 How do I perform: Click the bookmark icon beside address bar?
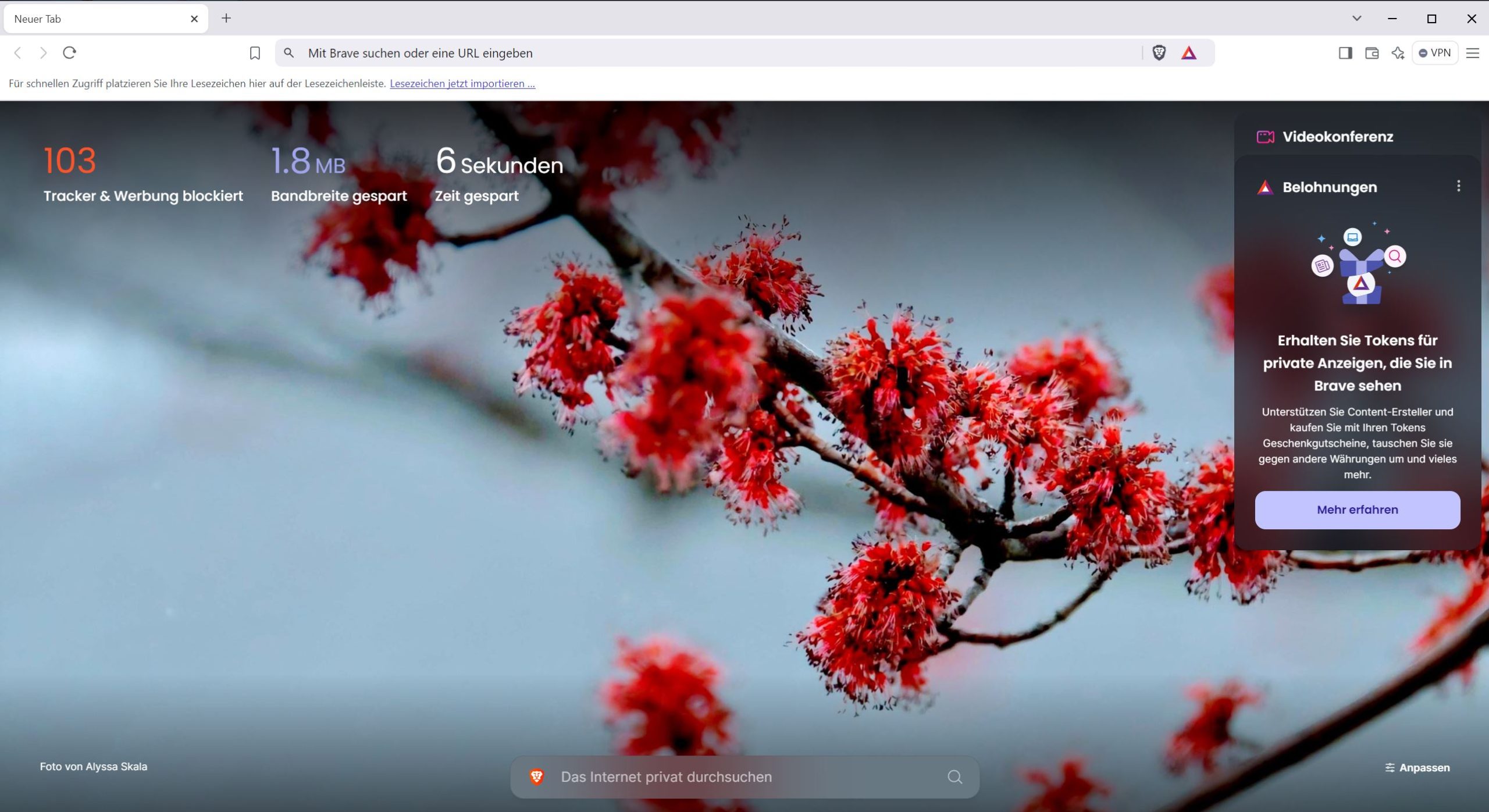pos(254,53)
